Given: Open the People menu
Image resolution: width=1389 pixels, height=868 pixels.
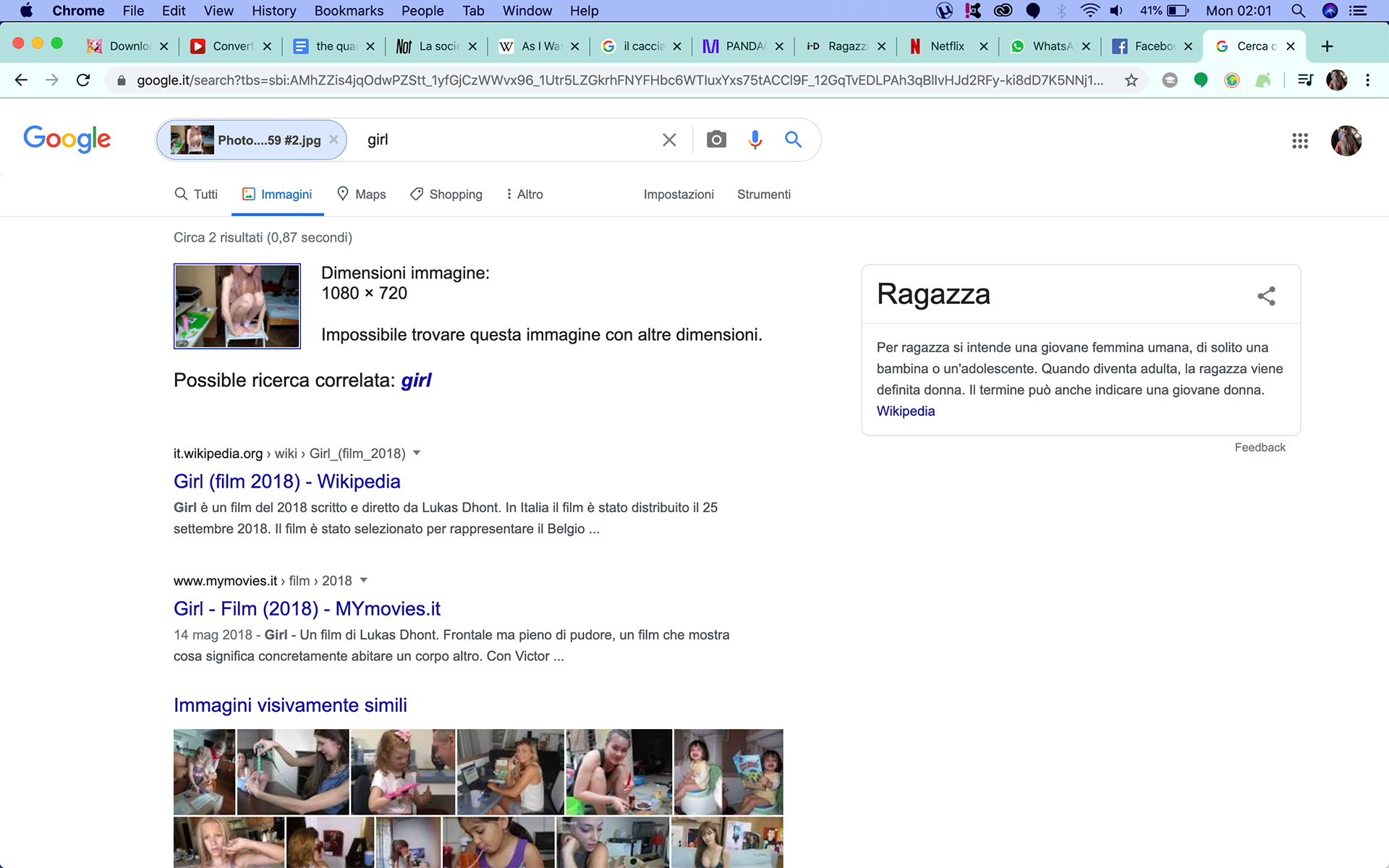Looking at the screenshot, I should (422, 11).
